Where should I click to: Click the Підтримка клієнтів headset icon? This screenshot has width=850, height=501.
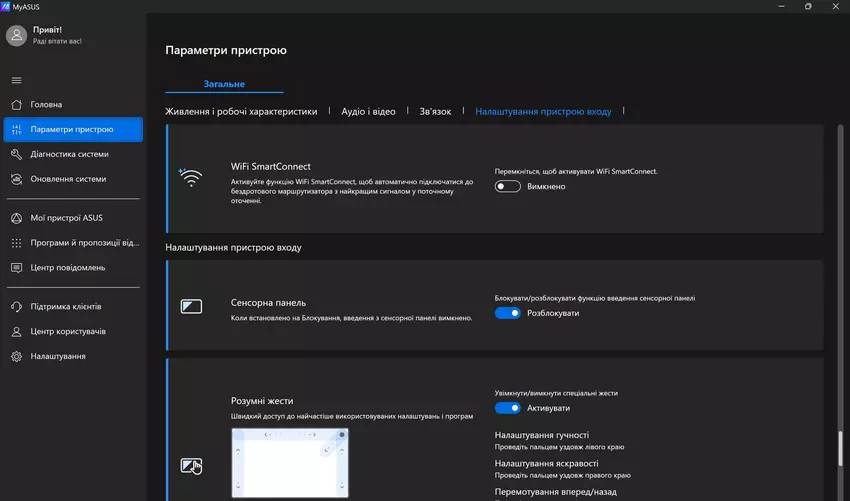[16, 307]
